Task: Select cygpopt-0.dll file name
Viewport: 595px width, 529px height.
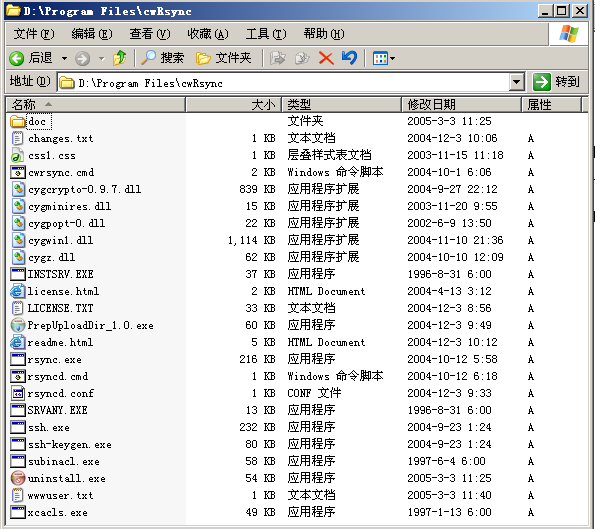Action: click(x=66, y=224)
